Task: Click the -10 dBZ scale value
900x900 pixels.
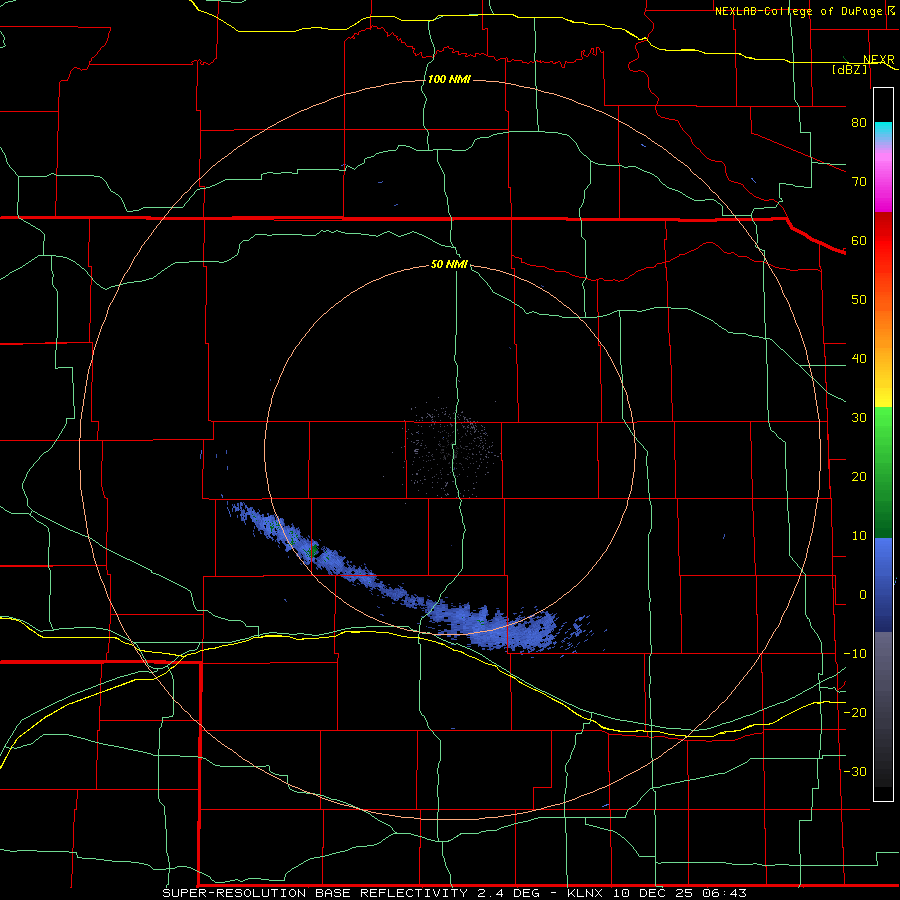Action: (855, 654)
